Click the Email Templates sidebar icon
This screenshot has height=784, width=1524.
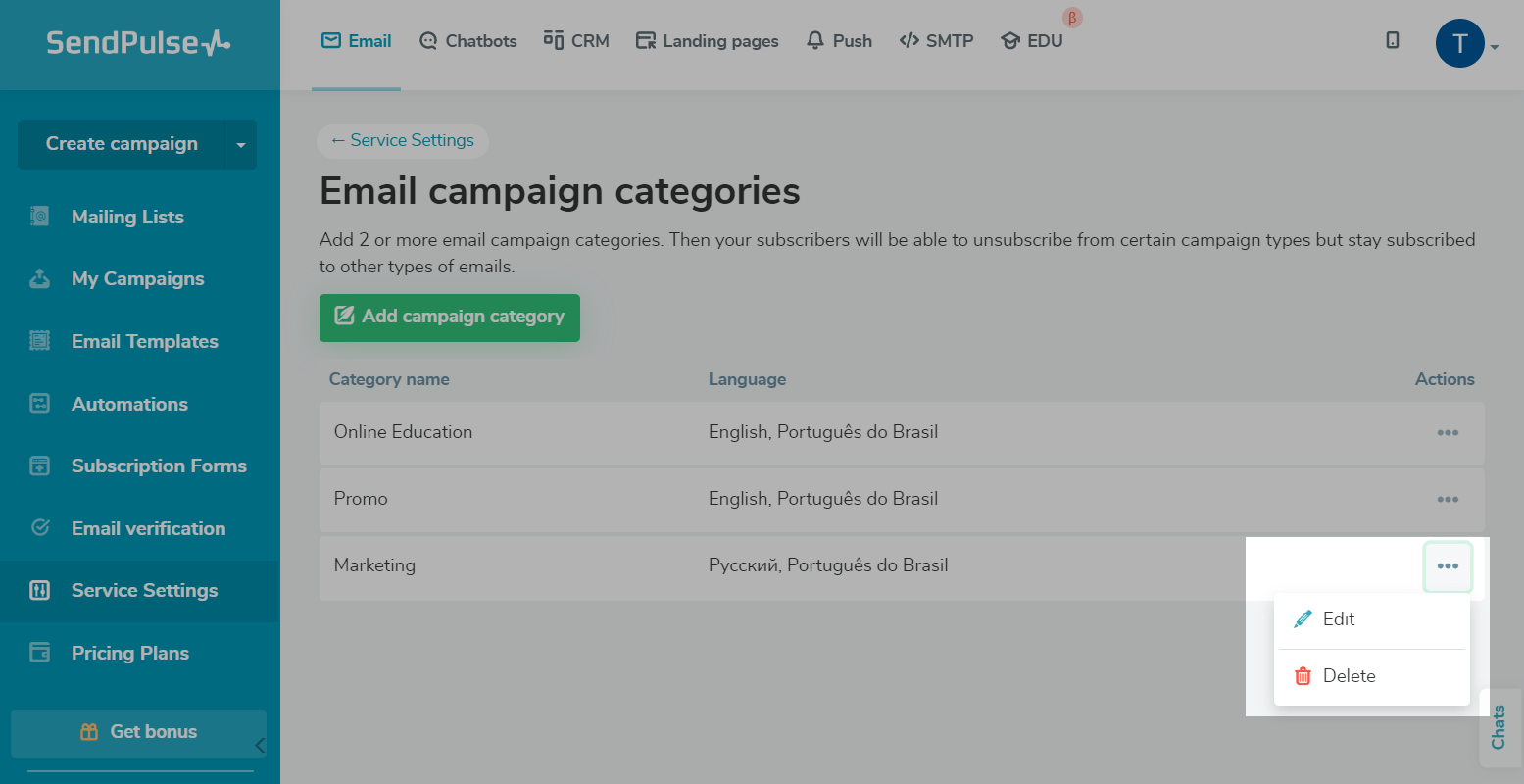(x=39, y=341)
